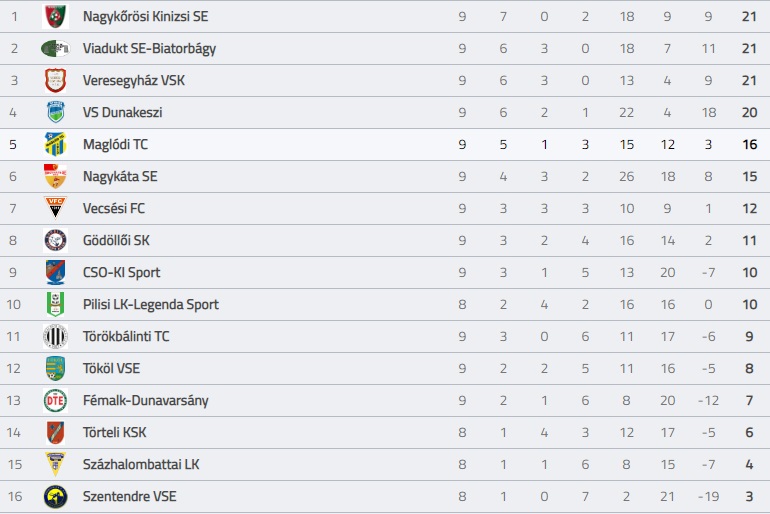770x514 pixels.
Task: Click the Veresegyház VSK crest icon
Action: (55, 80)
